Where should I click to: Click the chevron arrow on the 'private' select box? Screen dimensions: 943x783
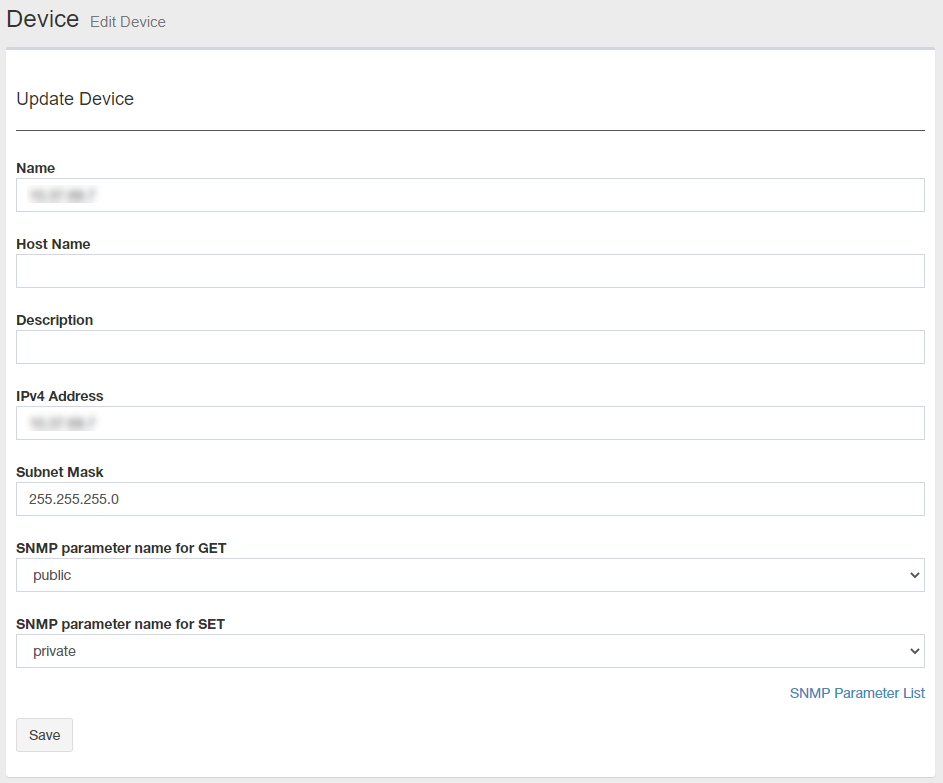pos(913,651)
